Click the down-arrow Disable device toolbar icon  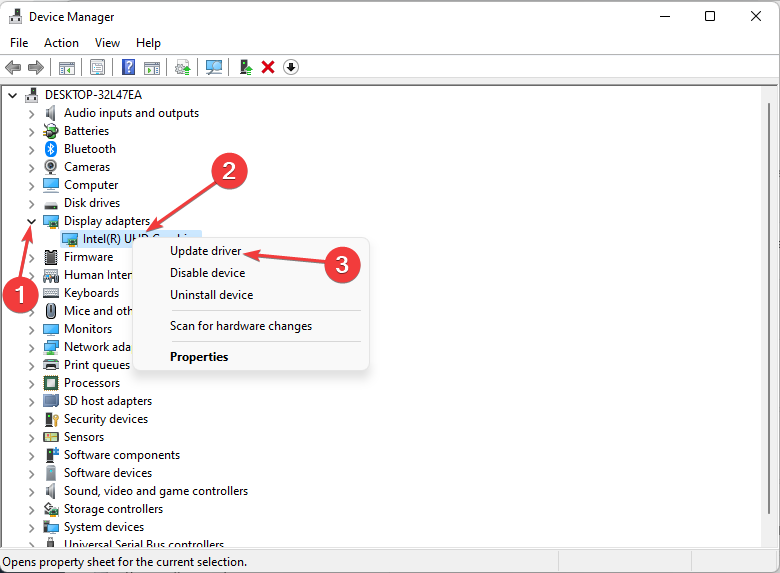coord(291,67)
